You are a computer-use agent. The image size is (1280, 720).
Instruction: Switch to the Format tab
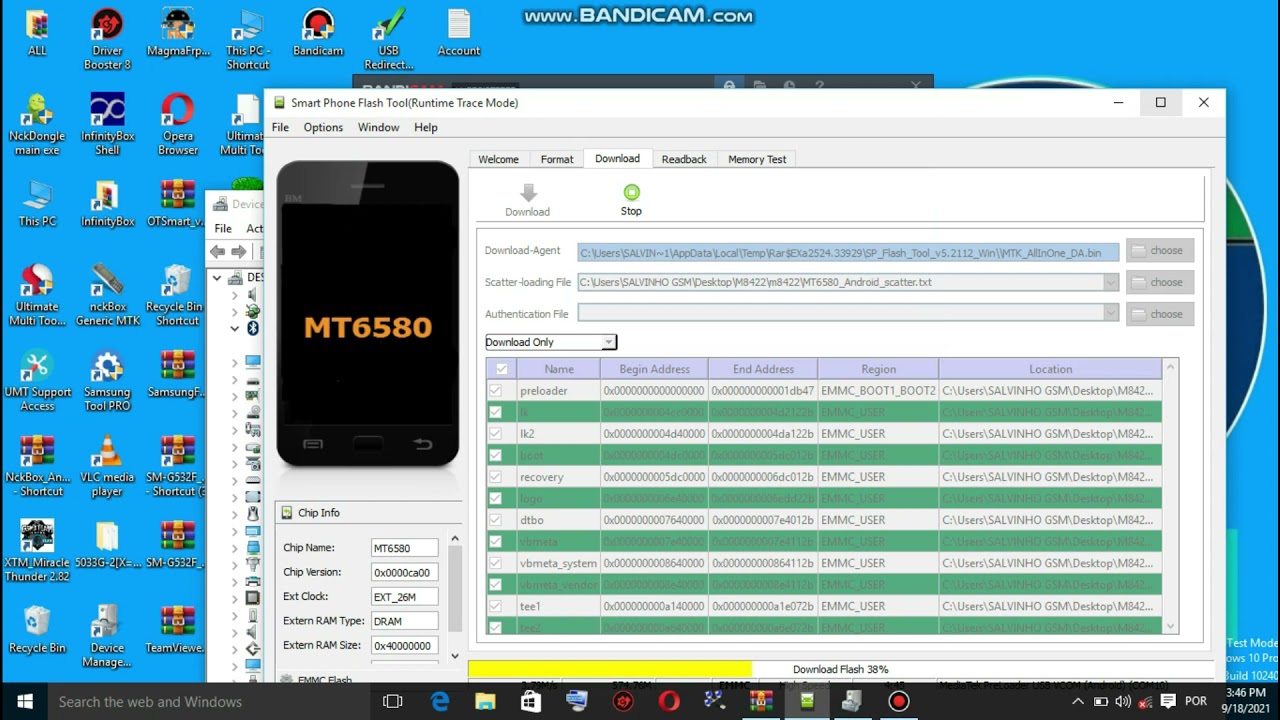click(x=557, y=159)
